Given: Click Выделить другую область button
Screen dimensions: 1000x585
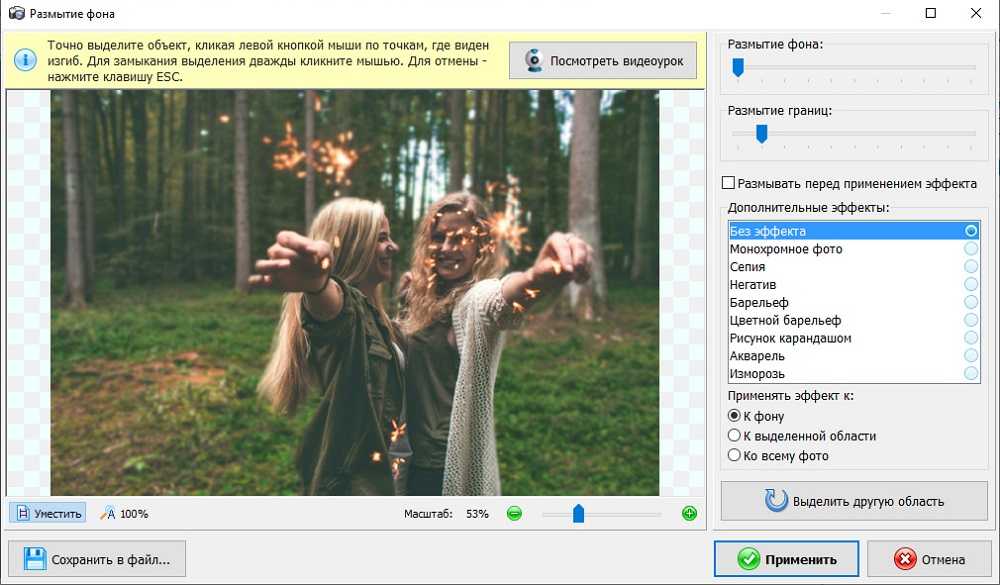Looking at the screenshot, I should tap(854, 501).
